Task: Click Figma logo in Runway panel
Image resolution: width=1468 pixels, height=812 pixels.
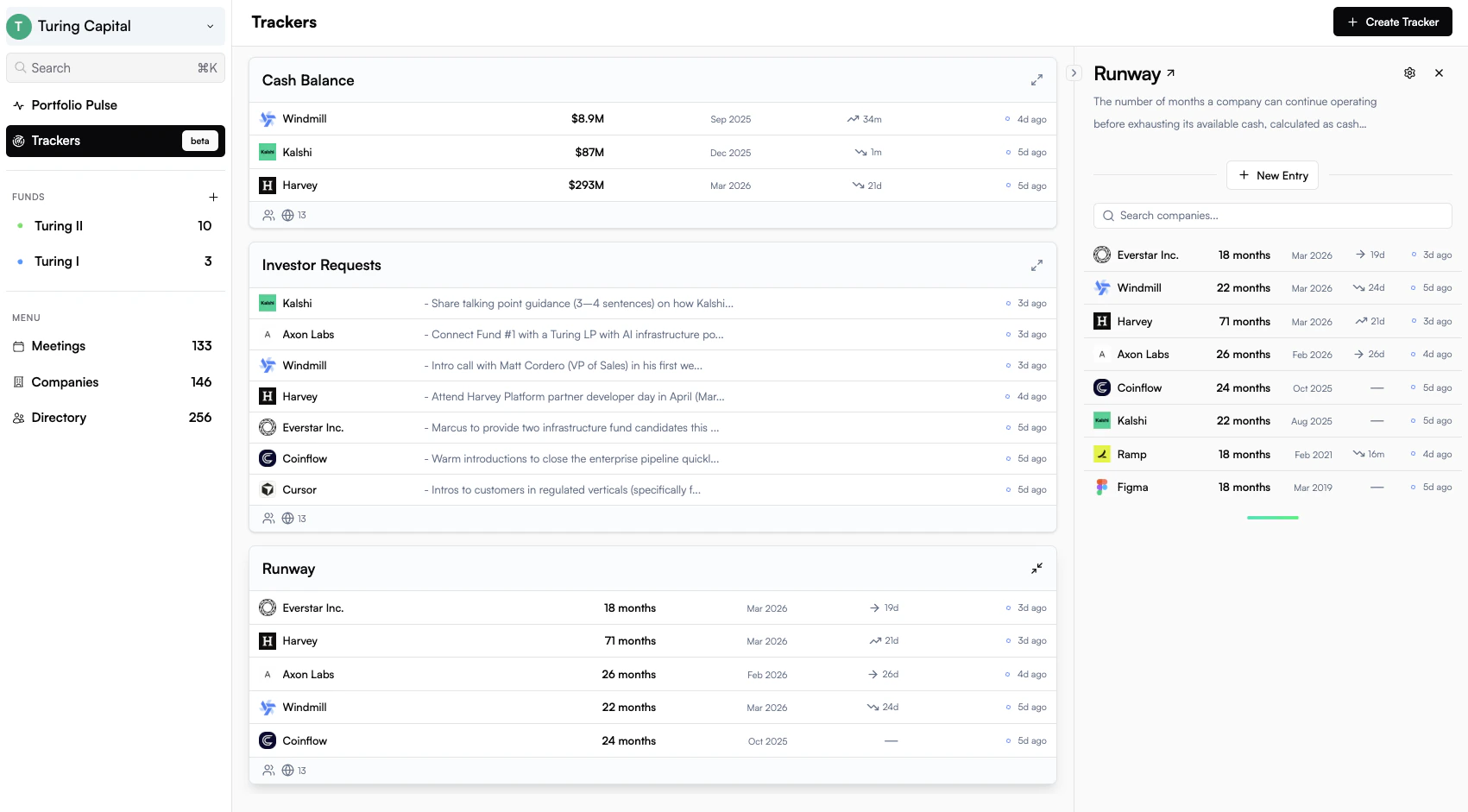Action: pyautogui.click(x=1102, y=487)
